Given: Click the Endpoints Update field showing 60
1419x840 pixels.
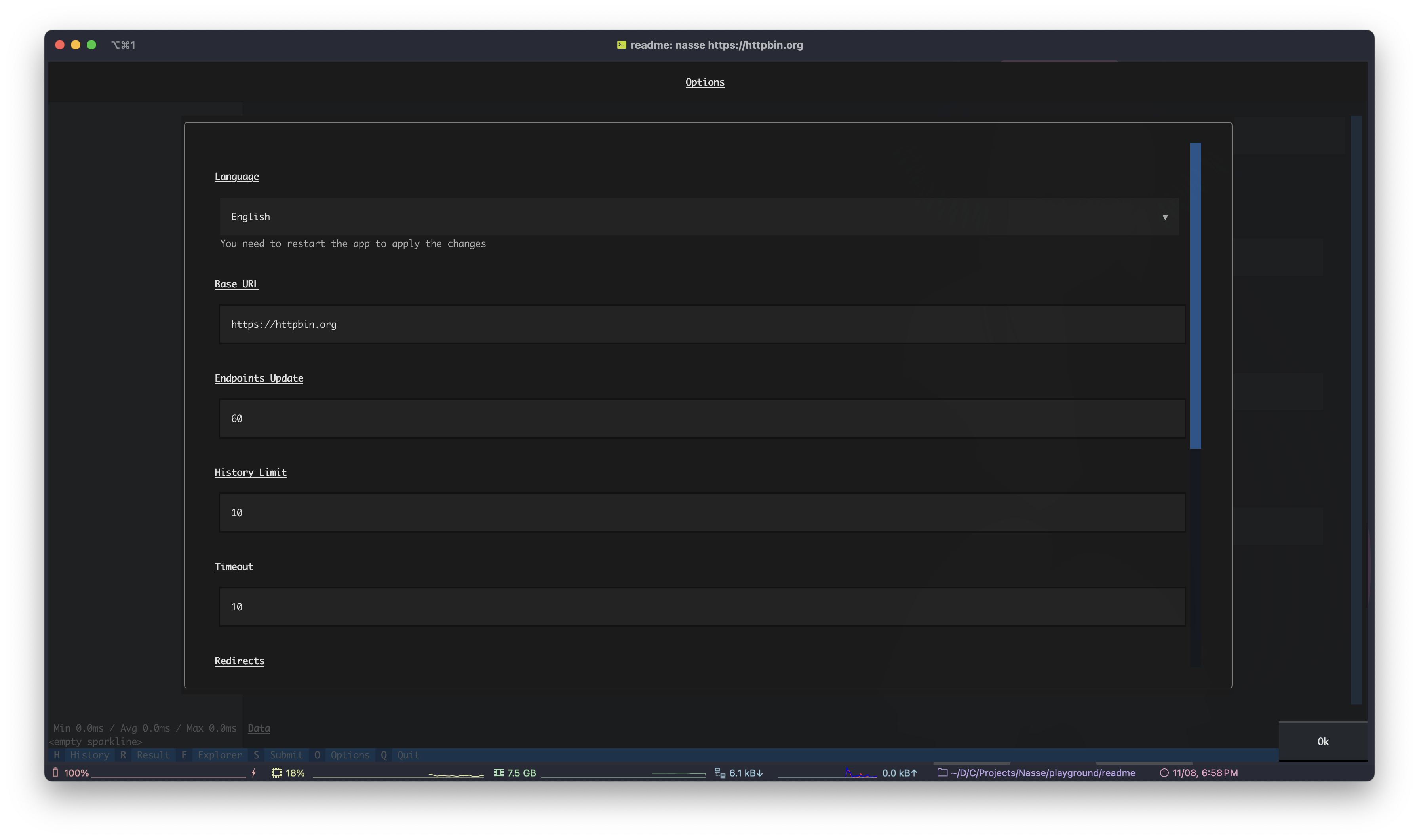Looking at the screenshot, I should (x=702, y=418).
